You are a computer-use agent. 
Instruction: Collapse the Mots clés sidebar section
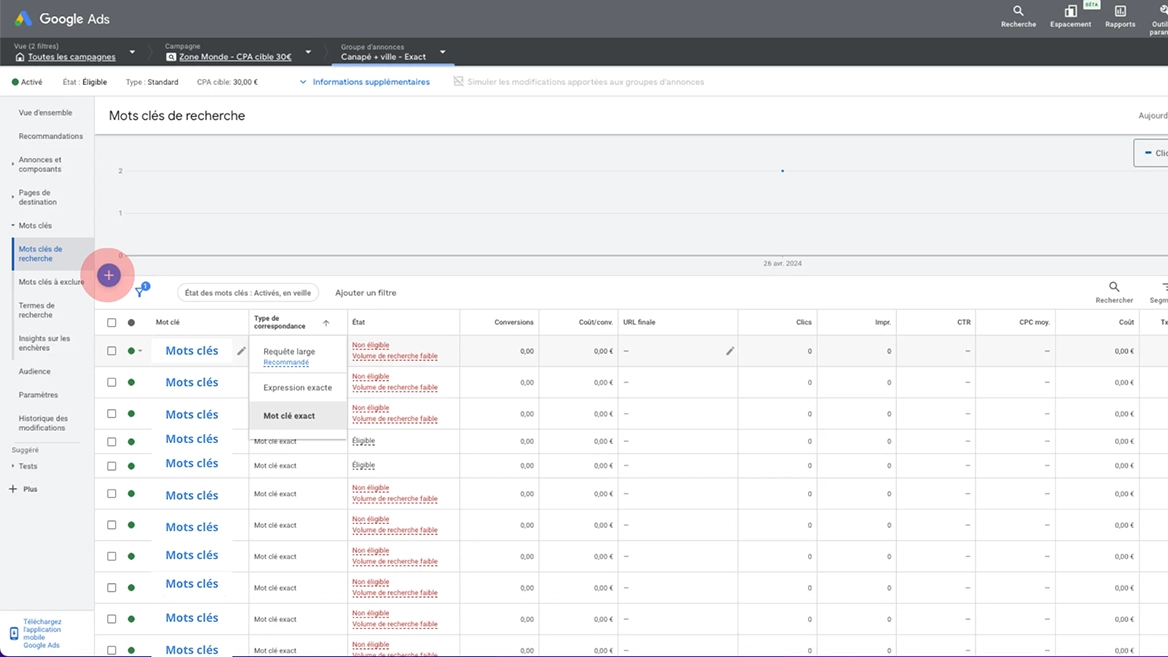[x=13, y=225]
